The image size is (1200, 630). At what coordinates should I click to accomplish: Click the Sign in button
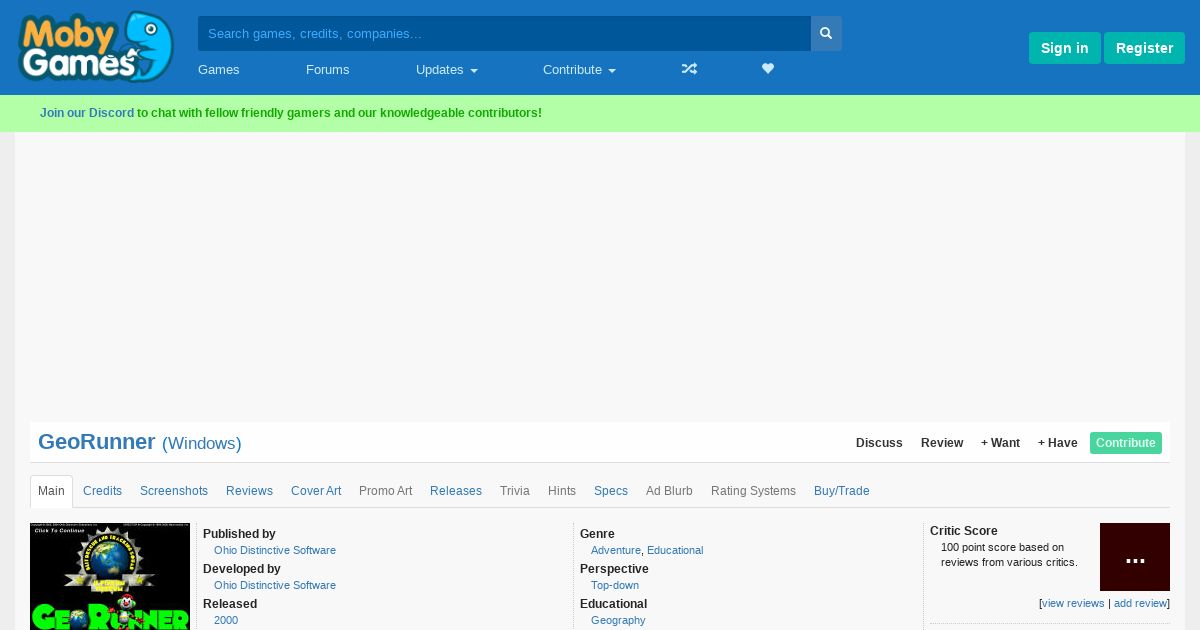click(1064, 48)
